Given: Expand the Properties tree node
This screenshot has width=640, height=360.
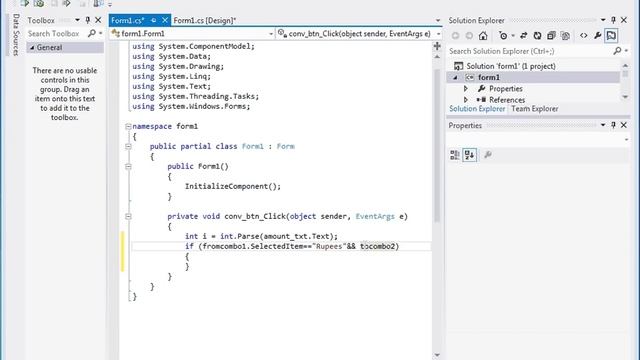Looking at the screenshot, I should pos(466,89).
